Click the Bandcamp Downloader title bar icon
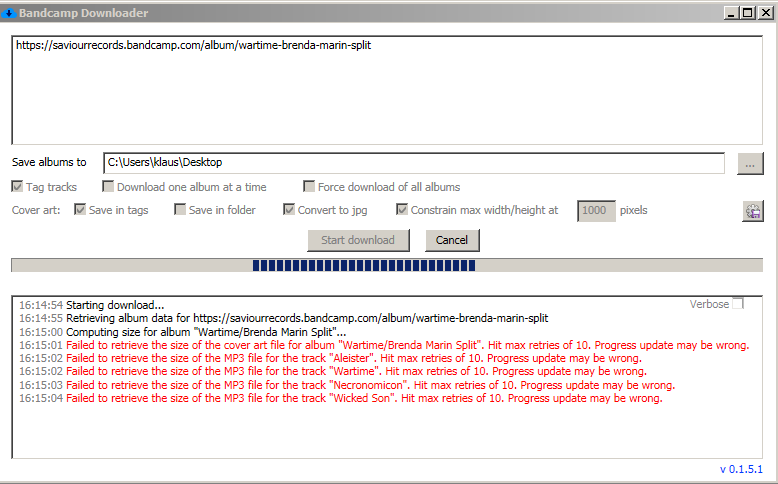The height and width of the screenshot is (484, 778). pos(8,13)
